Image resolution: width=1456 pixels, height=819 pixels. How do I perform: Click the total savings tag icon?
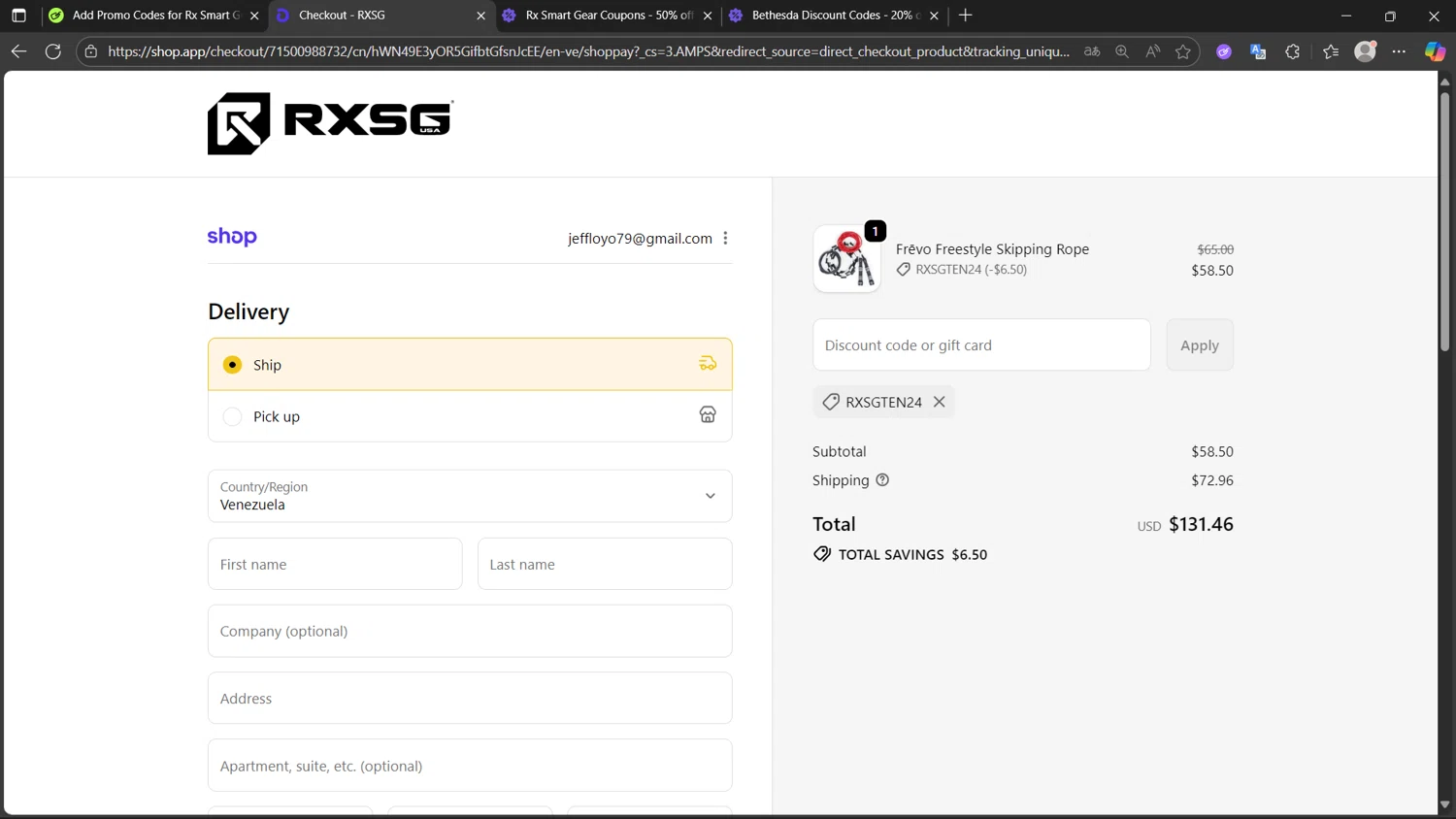(x=822, y=554)
